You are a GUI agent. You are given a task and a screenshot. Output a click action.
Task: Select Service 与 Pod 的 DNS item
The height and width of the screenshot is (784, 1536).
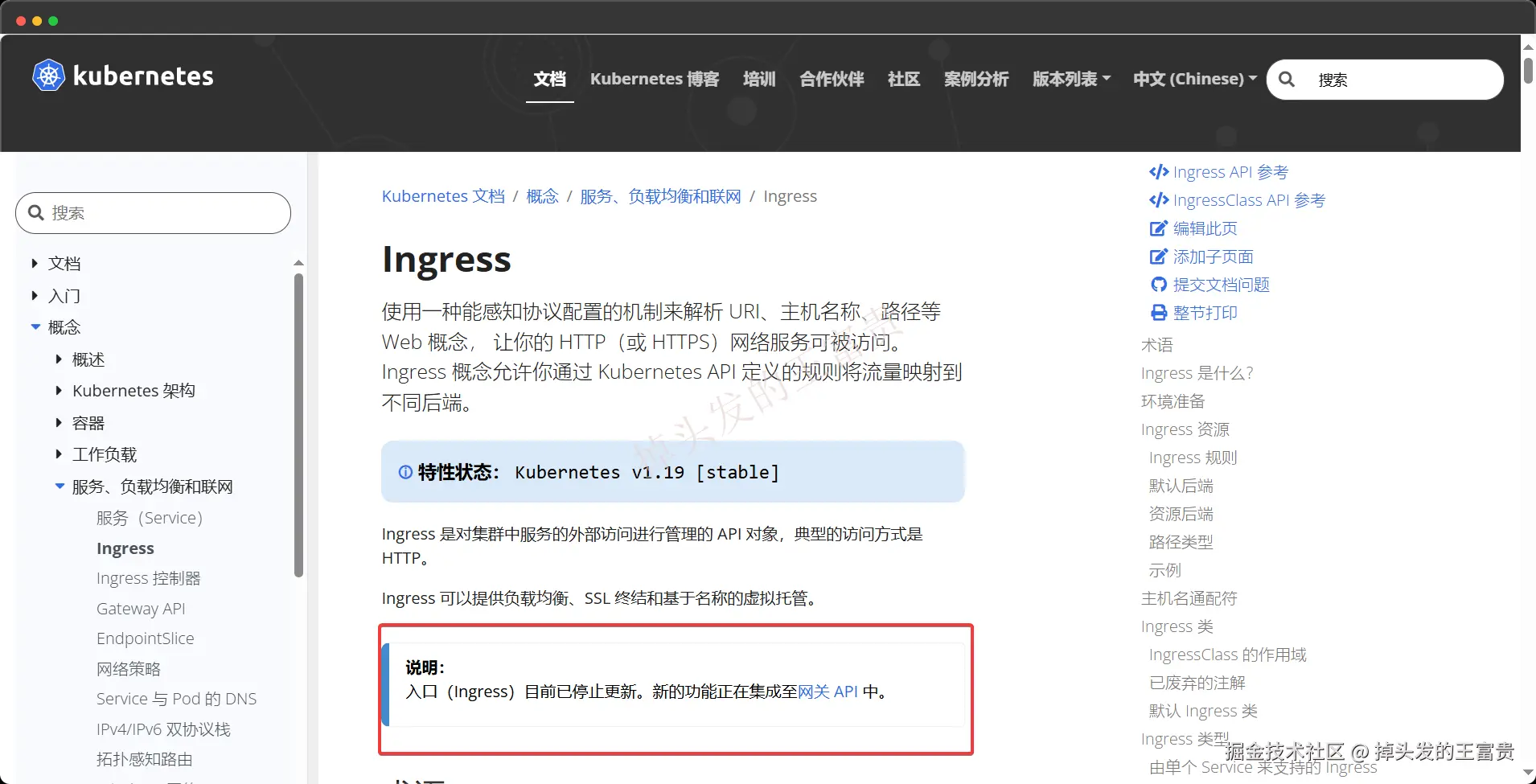point(177,699)
